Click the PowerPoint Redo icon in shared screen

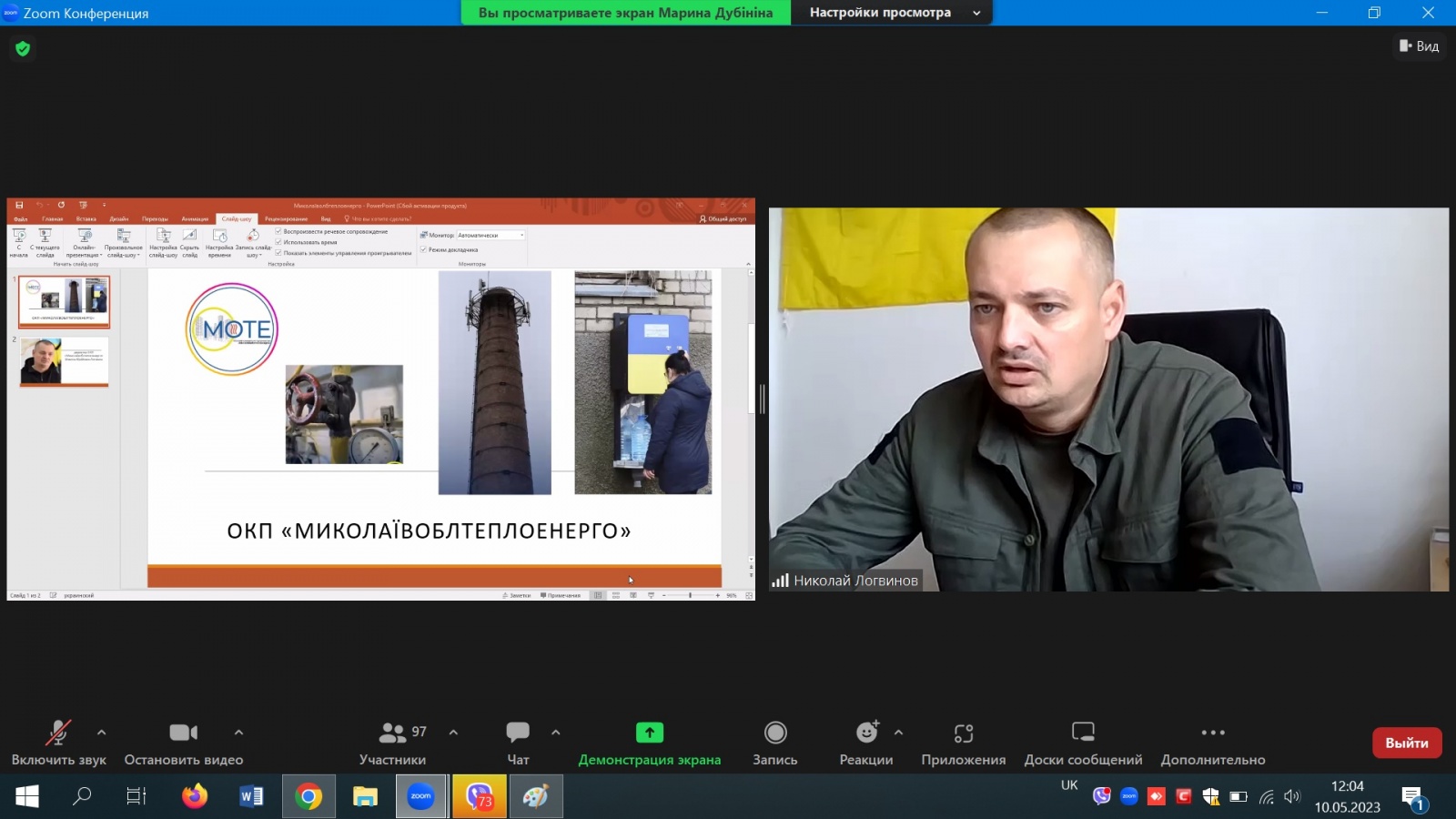(61, 206)
